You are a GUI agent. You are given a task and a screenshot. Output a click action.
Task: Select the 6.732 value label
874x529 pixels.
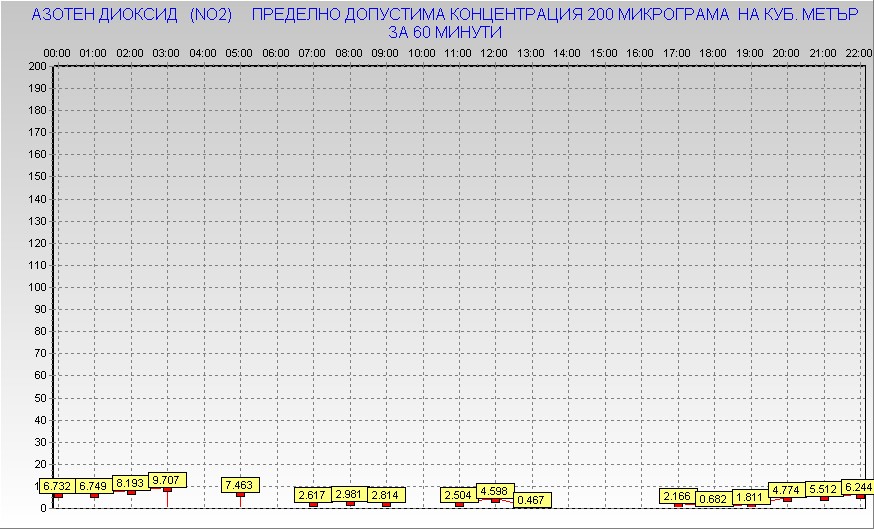[x=57, y=486]
